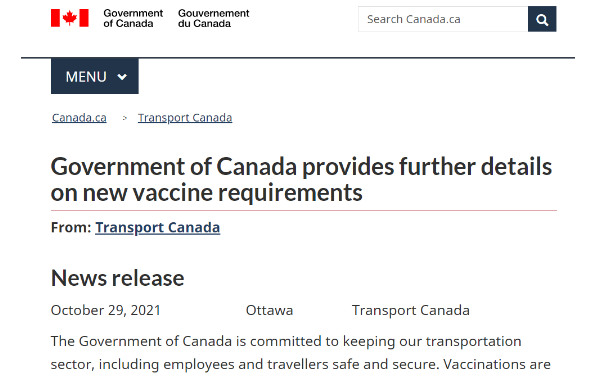Click the Government of Canada English wordmark
This screenshot has height=381, width=589.
133,18
